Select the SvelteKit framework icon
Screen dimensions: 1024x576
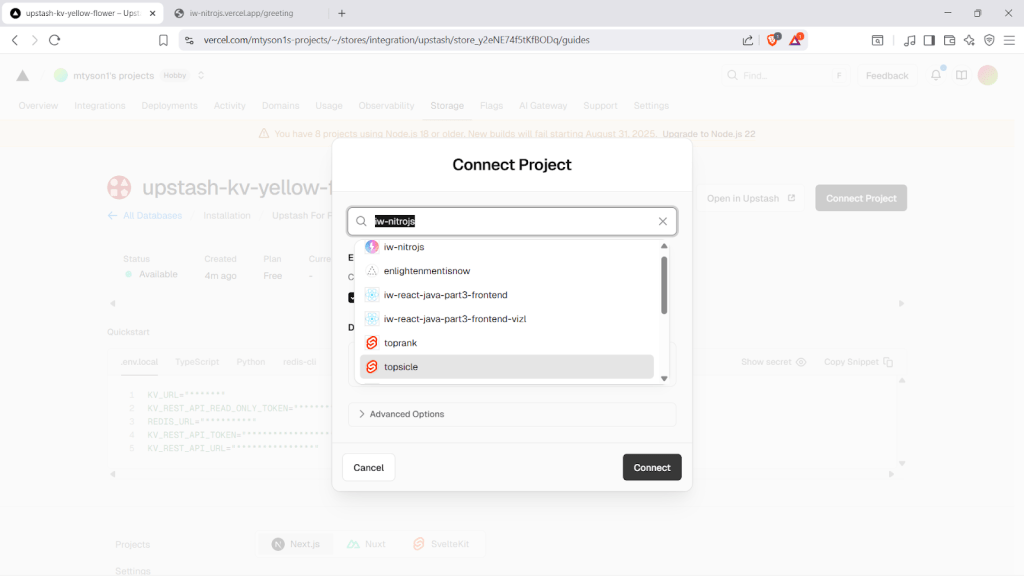point(419,544)
